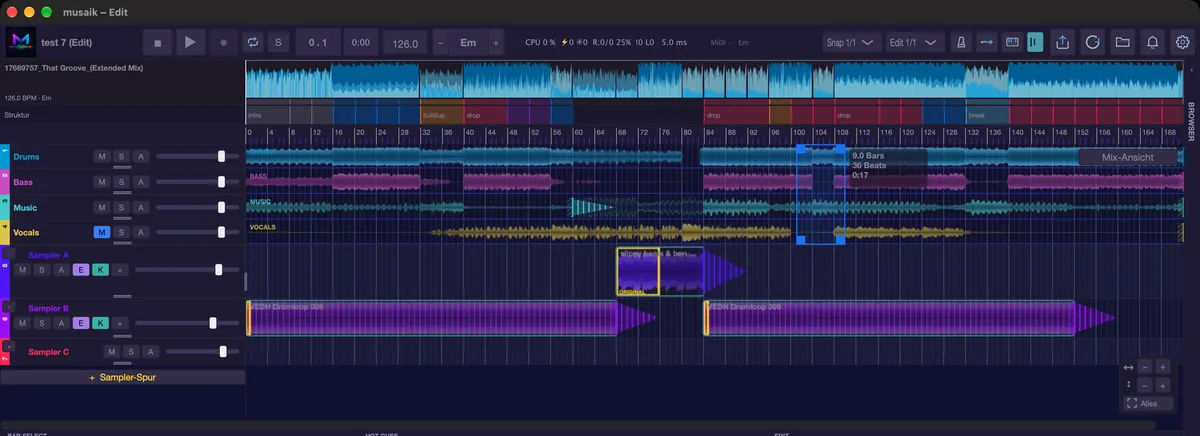Image resolution: width=1200 pixels, height=436 pixels.
Task: Toggle the K button on Sampler A
Action: tap(99, 270)
